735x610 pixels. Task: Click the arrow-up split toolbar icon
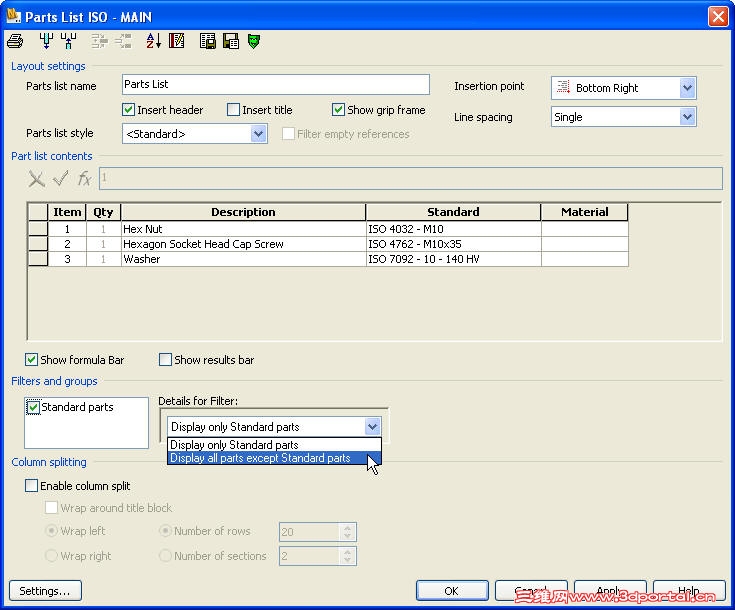click(69, 41)
